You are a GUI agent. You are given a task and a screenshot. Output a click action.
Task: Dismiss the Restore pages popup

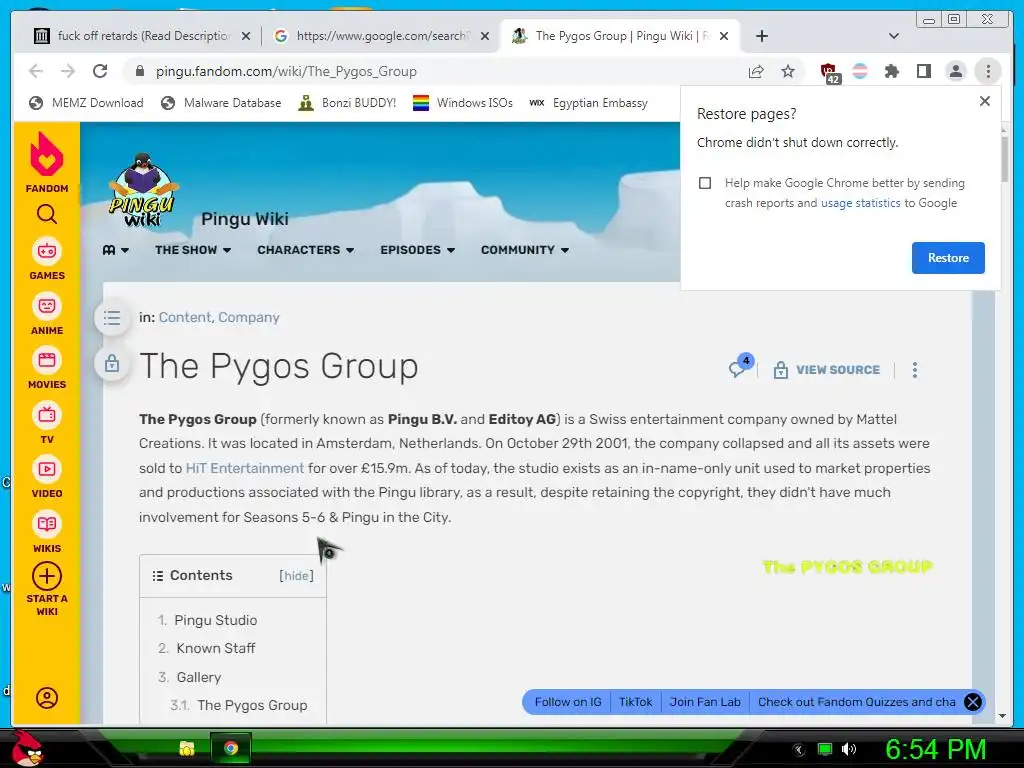(985, 101)
